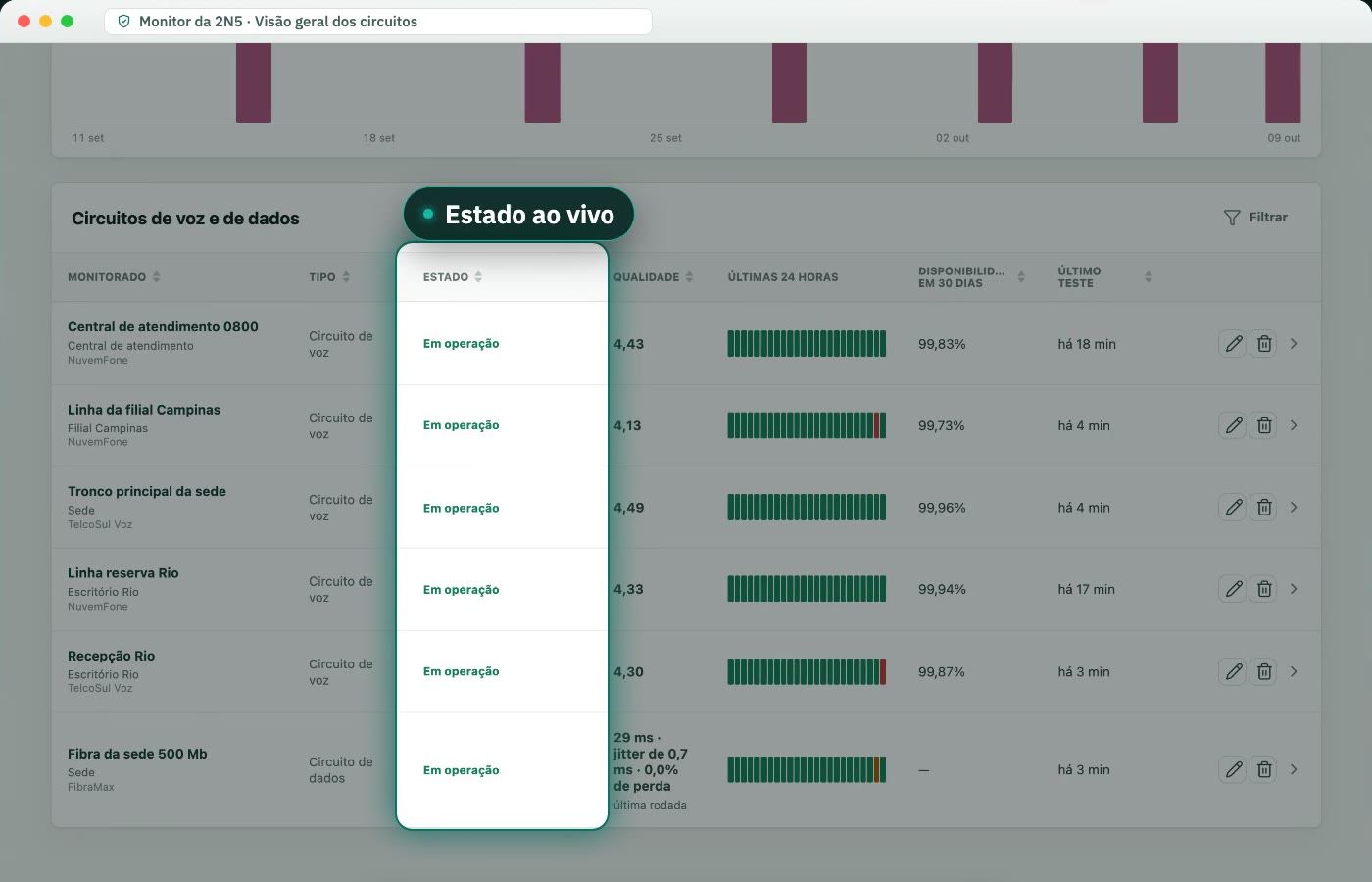Click the Circuitos de voz e de dados heading
The width and height of the screenshot is (1372, 882).
tap(185, 219)
